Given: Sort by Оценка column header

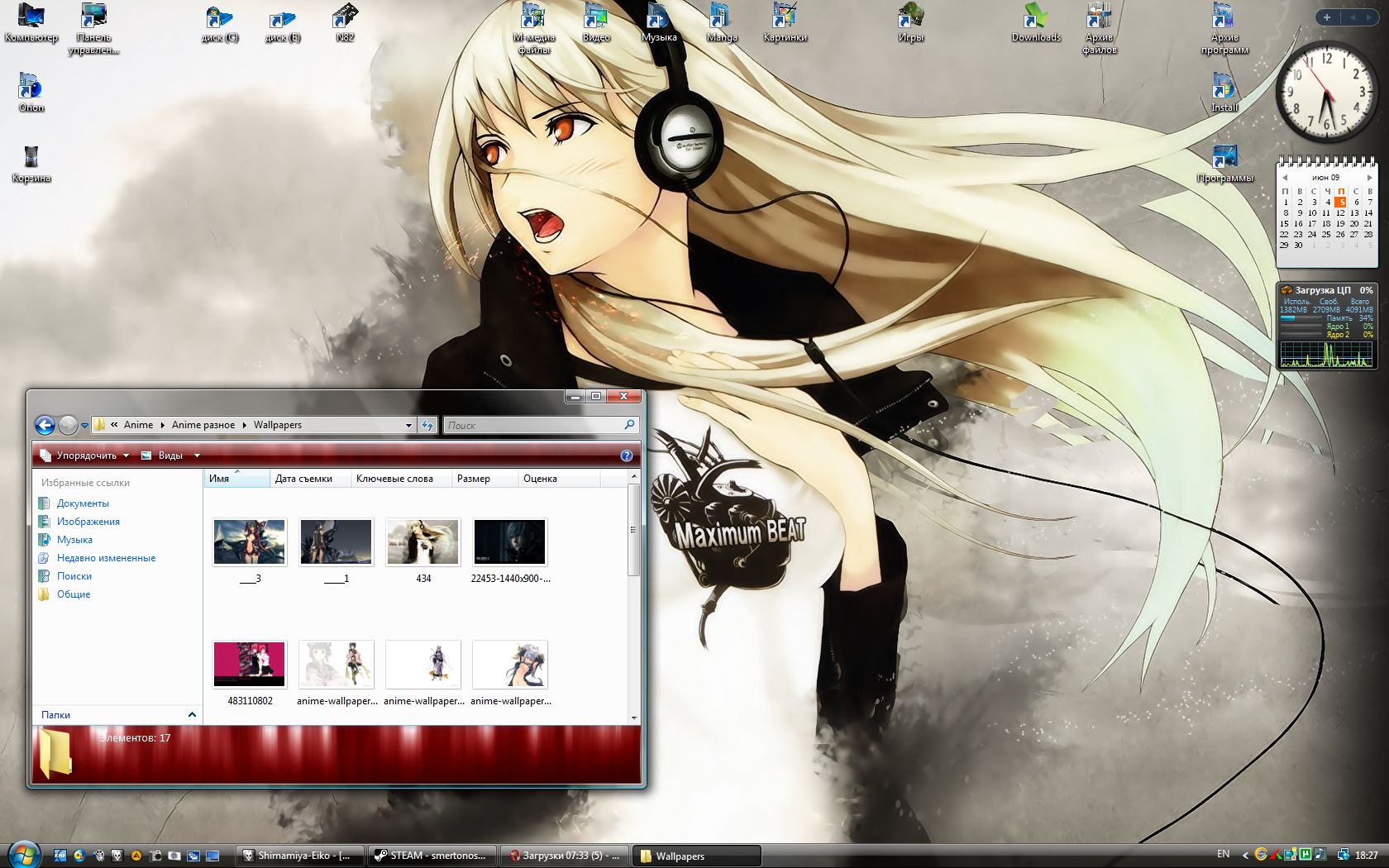Looking at the screenshot, I should coord(559,479).
